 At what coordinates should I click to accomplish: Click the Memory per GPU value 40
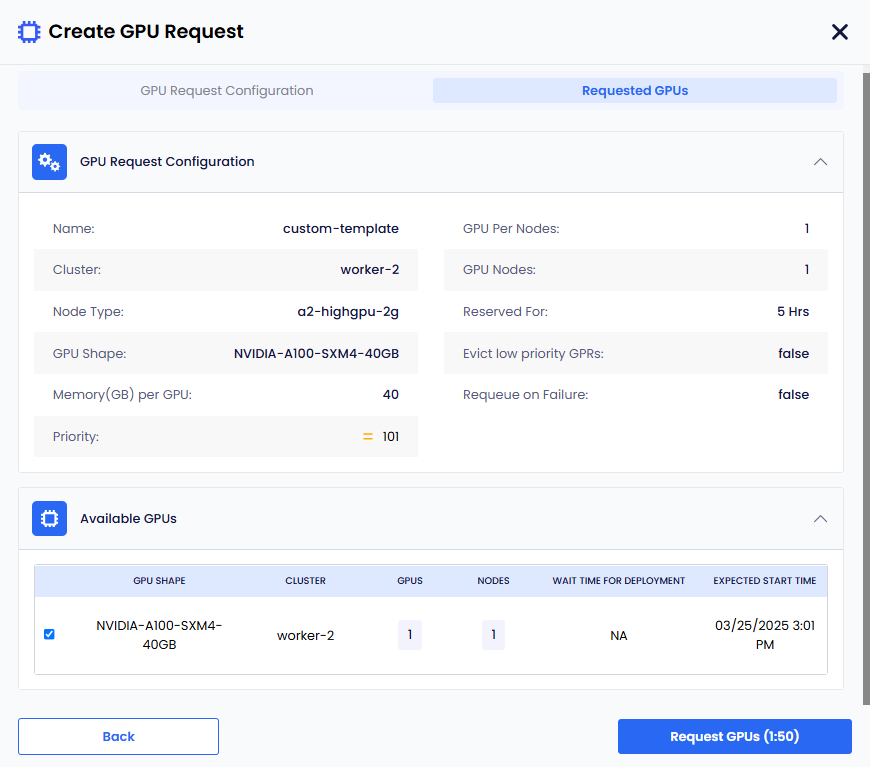coord(391,395)
